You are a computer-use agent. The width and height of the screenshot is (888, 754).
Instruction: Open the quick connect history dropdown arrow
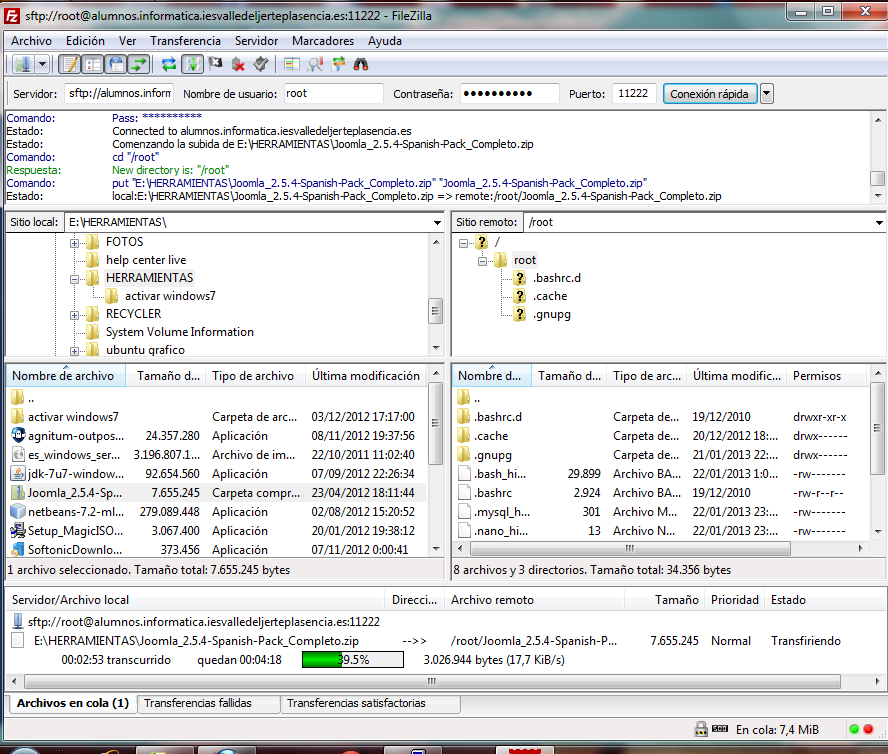pyautogui.click(x=766, y=94)
